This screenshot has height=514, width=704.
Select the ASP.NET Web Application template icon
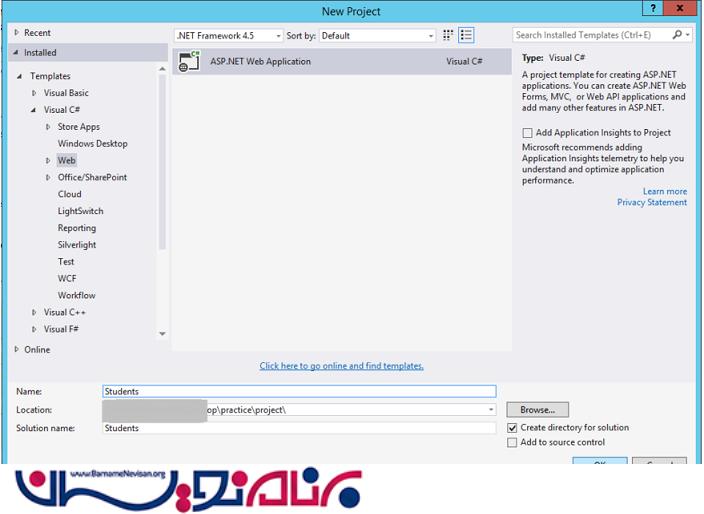(x=188, y=62)
